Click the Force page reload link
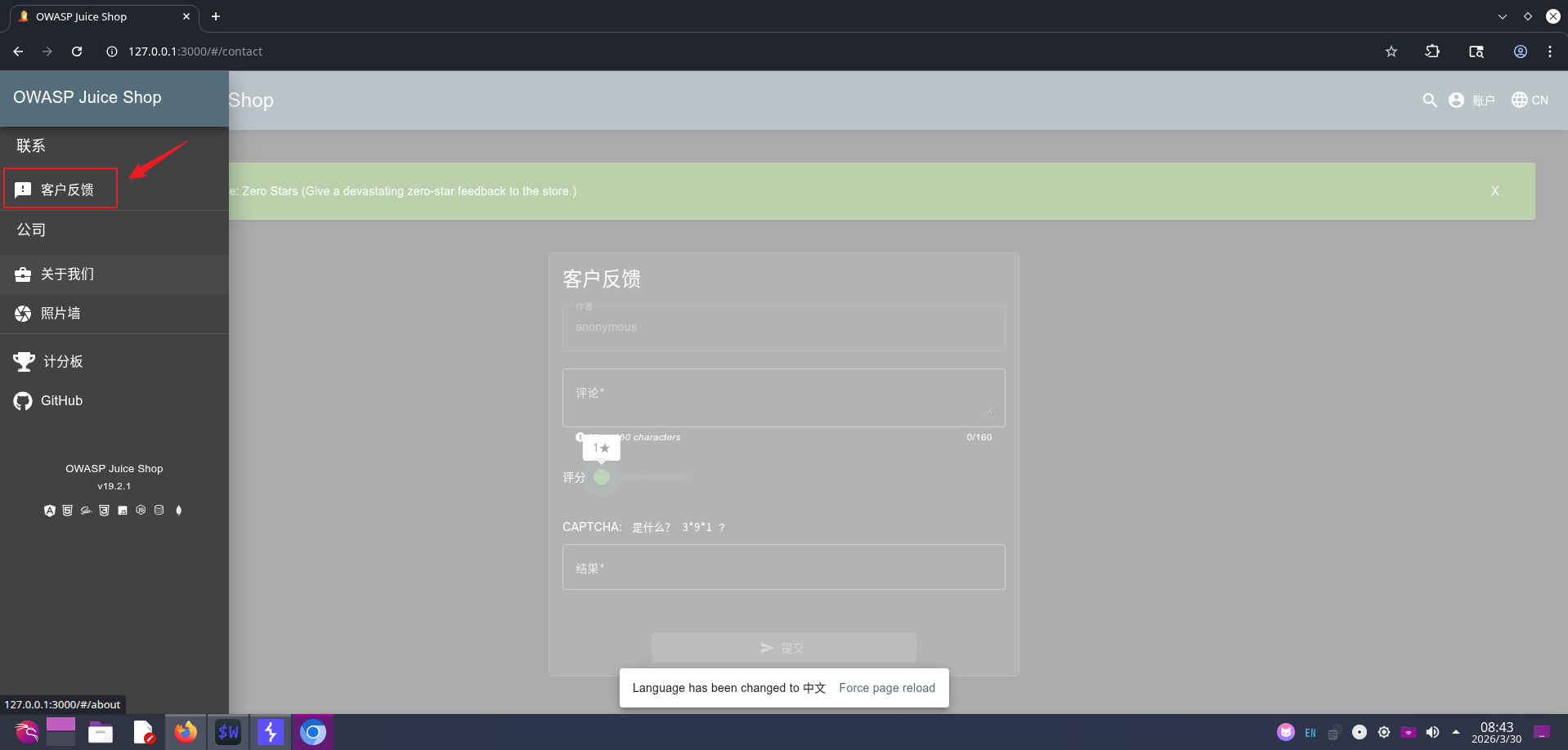Viewport: 1568px width, 750px height. click(x=887, y=688)
